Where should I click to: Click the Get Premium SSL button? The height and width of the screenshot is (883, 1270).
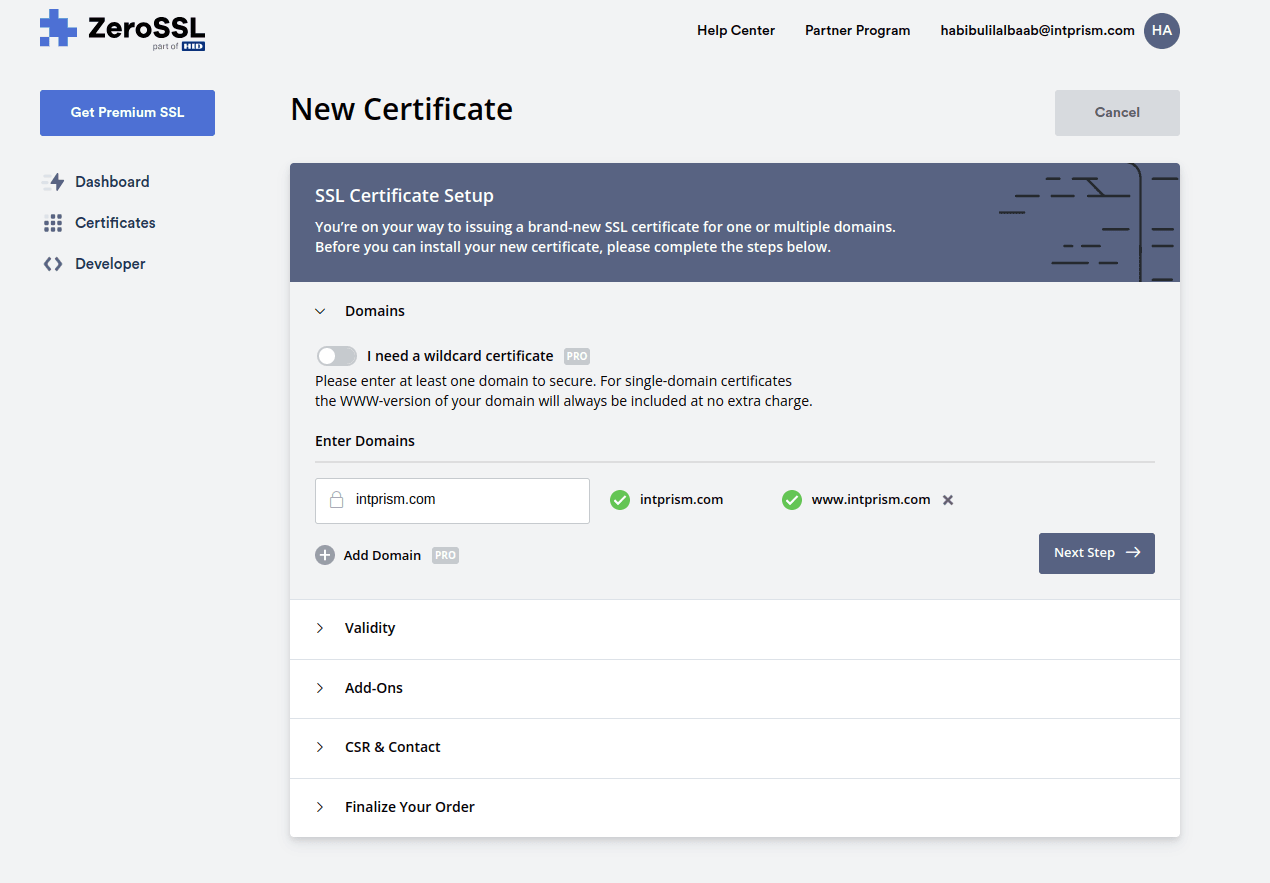[x=127, y=113]
